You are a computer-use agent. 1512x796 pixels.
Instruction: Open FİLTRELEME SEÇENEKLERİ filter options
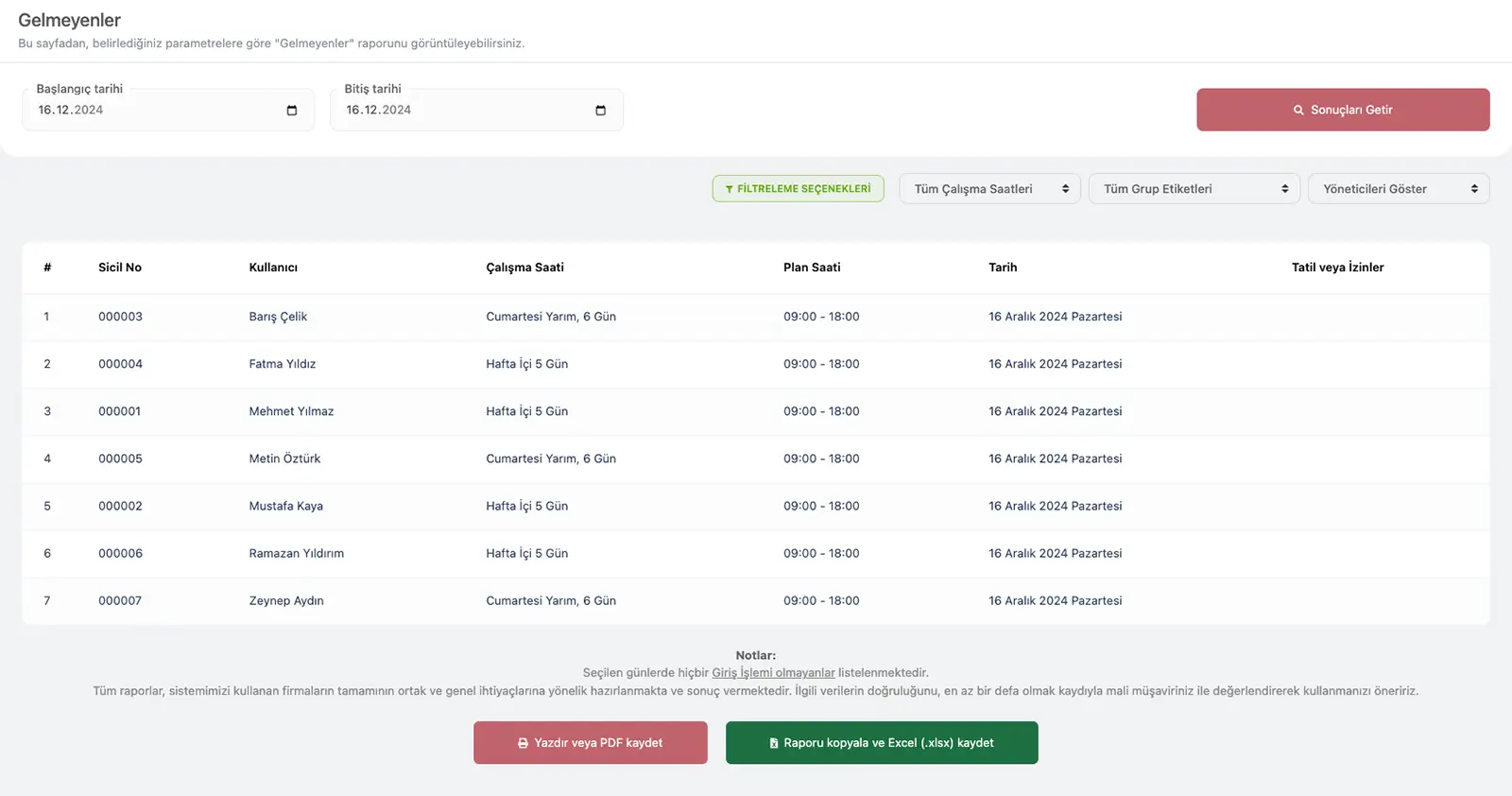[798, 189]
